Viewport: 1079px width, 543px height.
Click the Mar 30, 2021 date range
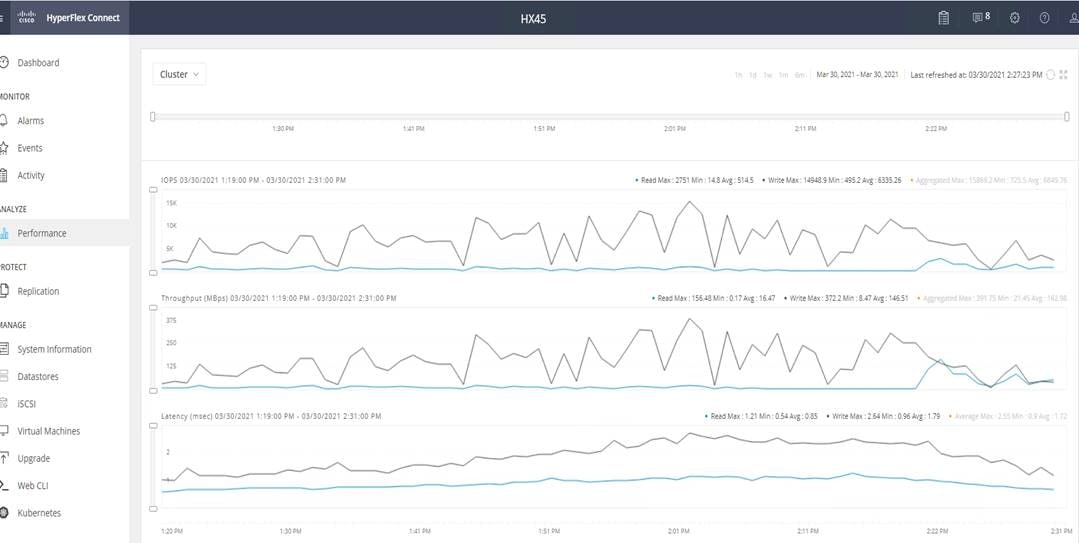point(857,75)
